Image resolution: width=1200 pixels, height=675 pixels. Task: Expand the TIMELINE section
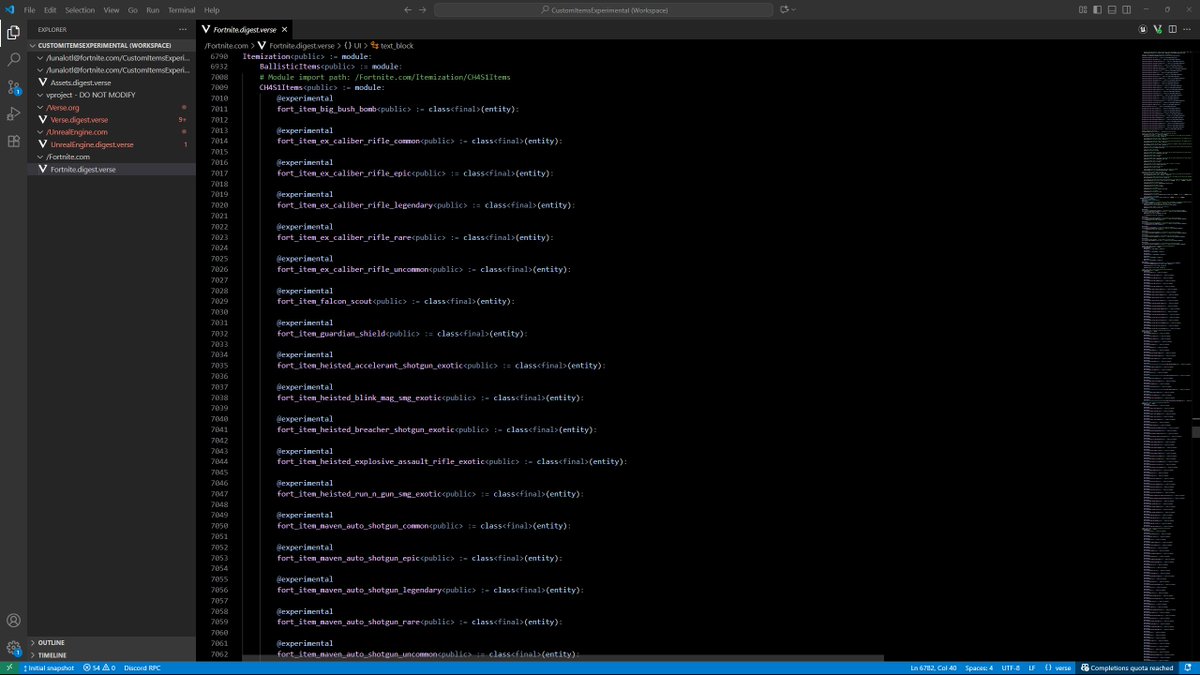(112, 655)
